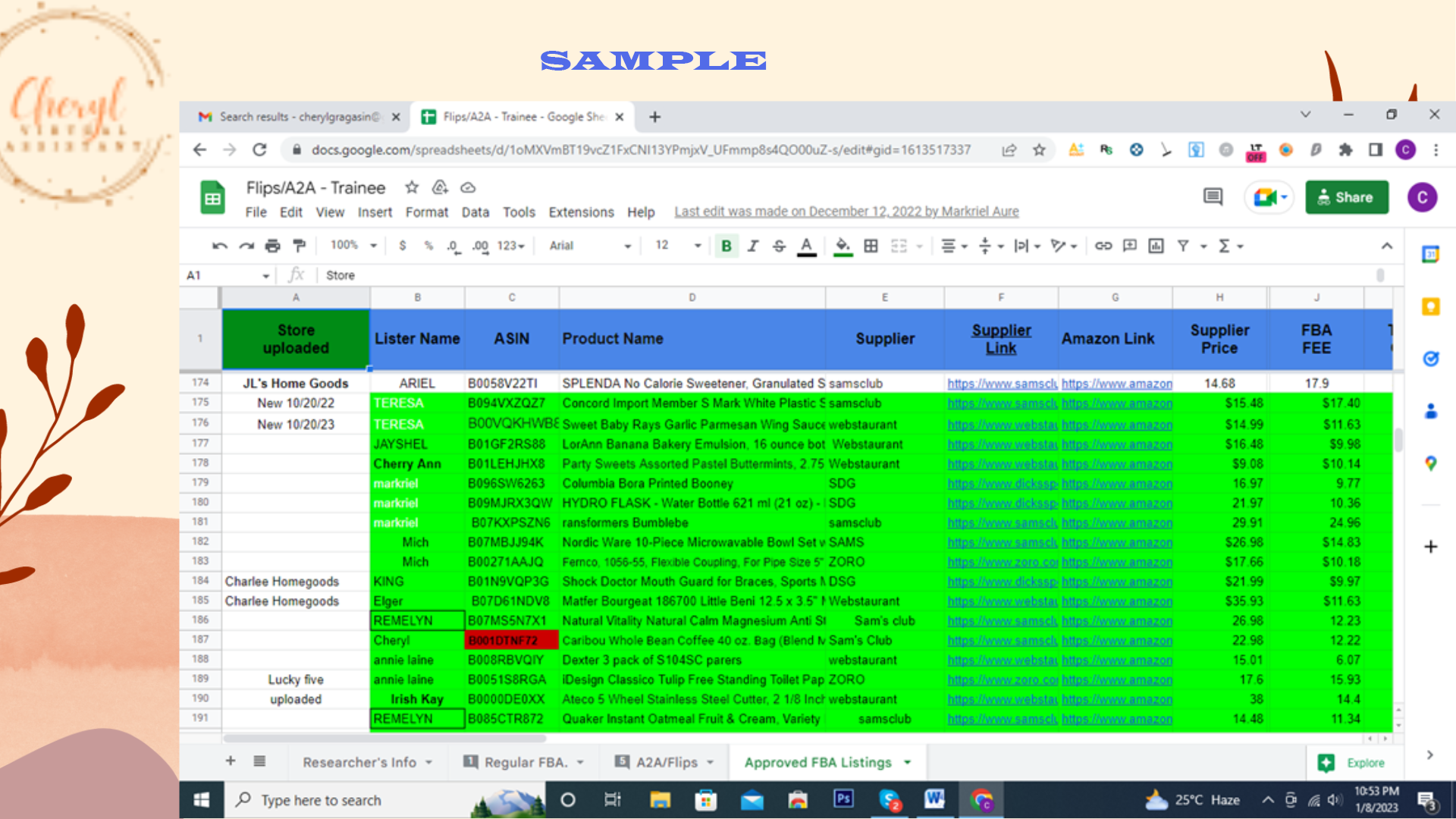Click the Undo icon in toolbar

click(x=220, y=246)
